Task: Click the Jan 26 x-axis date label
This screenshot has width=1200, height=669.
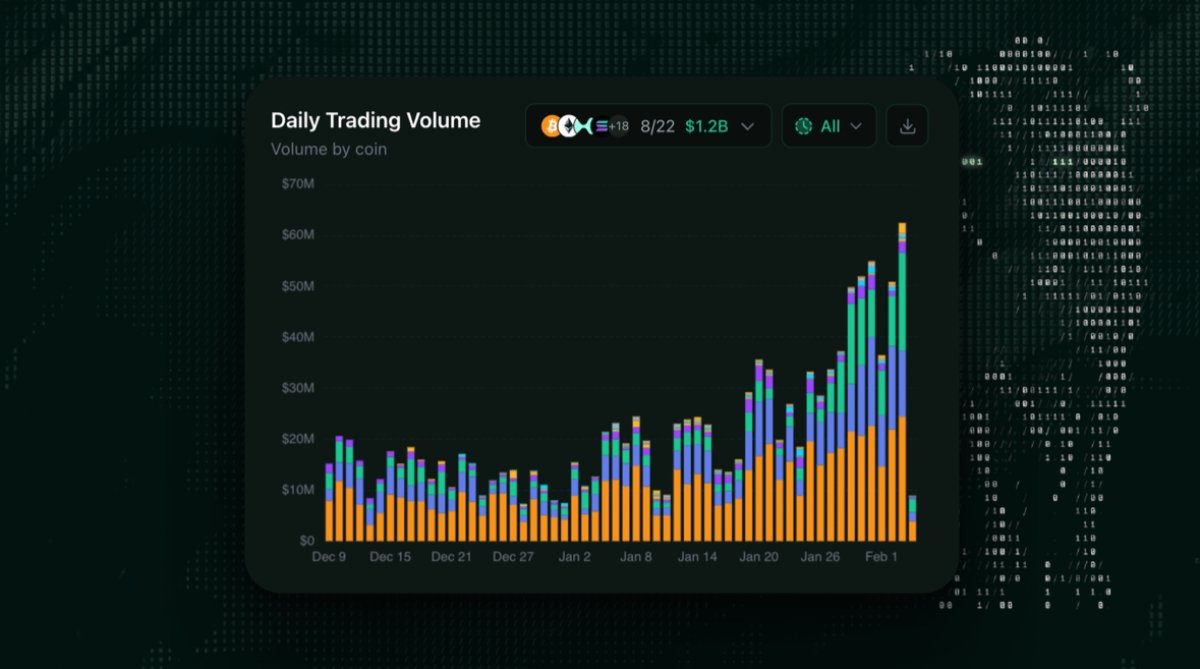Action: [x=820, y=557]
